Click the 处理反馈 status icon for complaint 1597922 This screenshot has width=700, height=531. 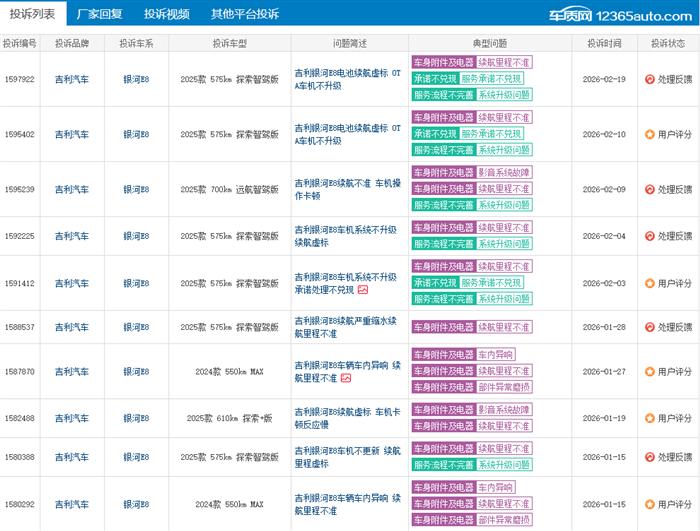[649, 78]
